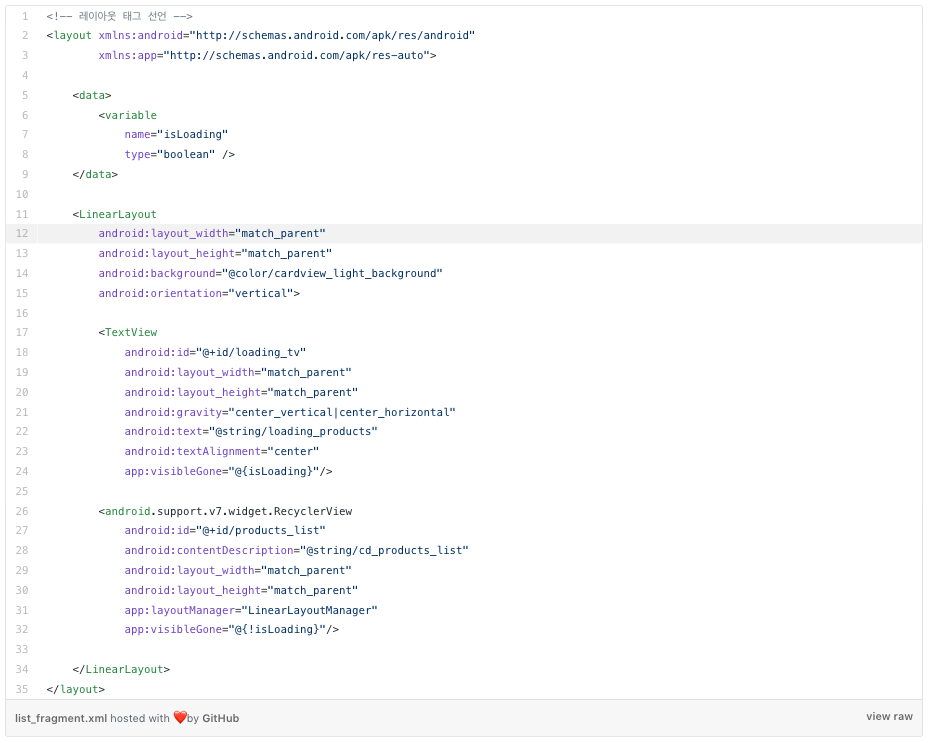Viewport: 930px width, 743px height.
Task: Click the opening LinearLayout tag
Action: tap(114, 214)
